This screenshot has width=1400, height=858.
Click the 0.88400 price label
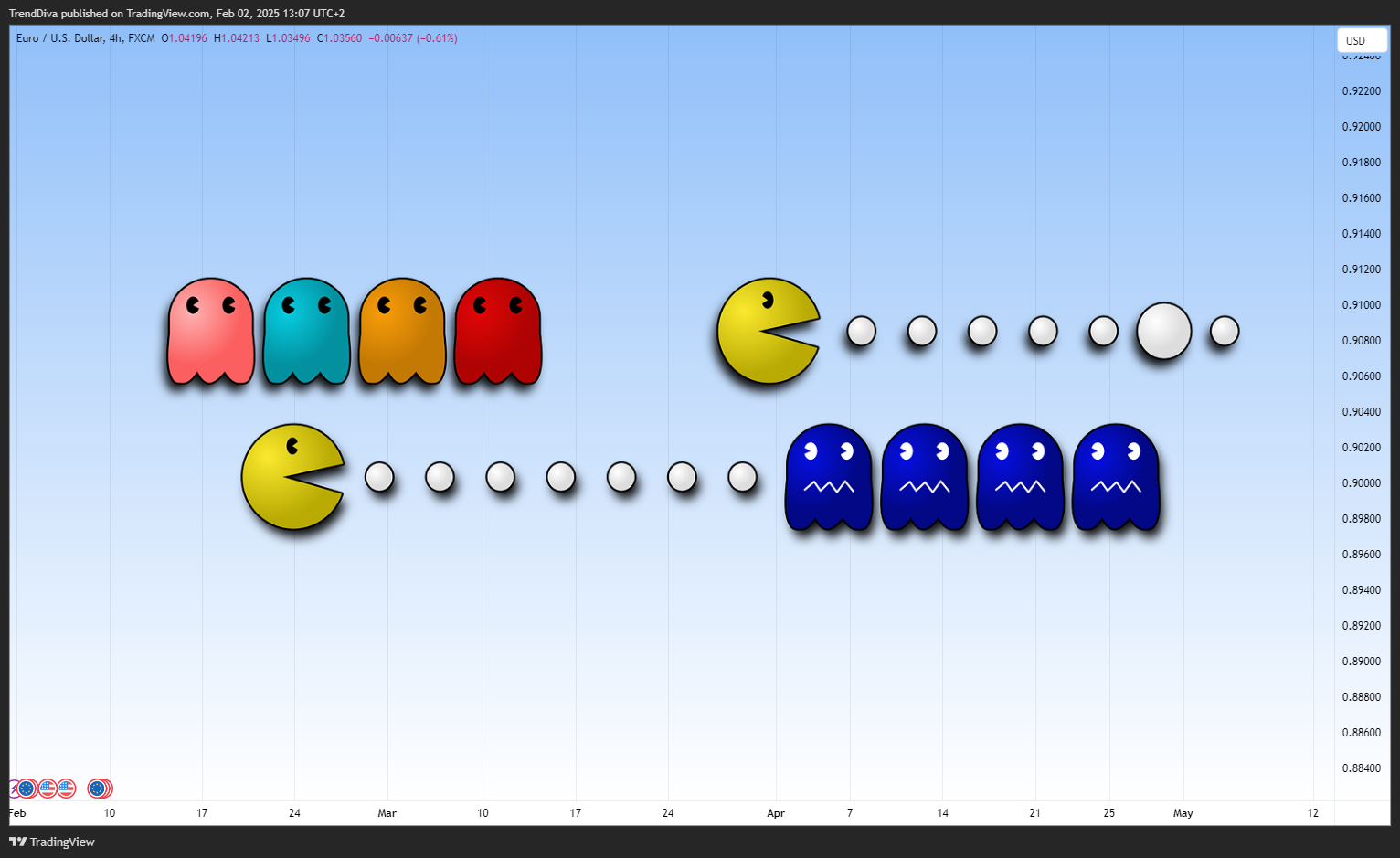[1362, 768]
